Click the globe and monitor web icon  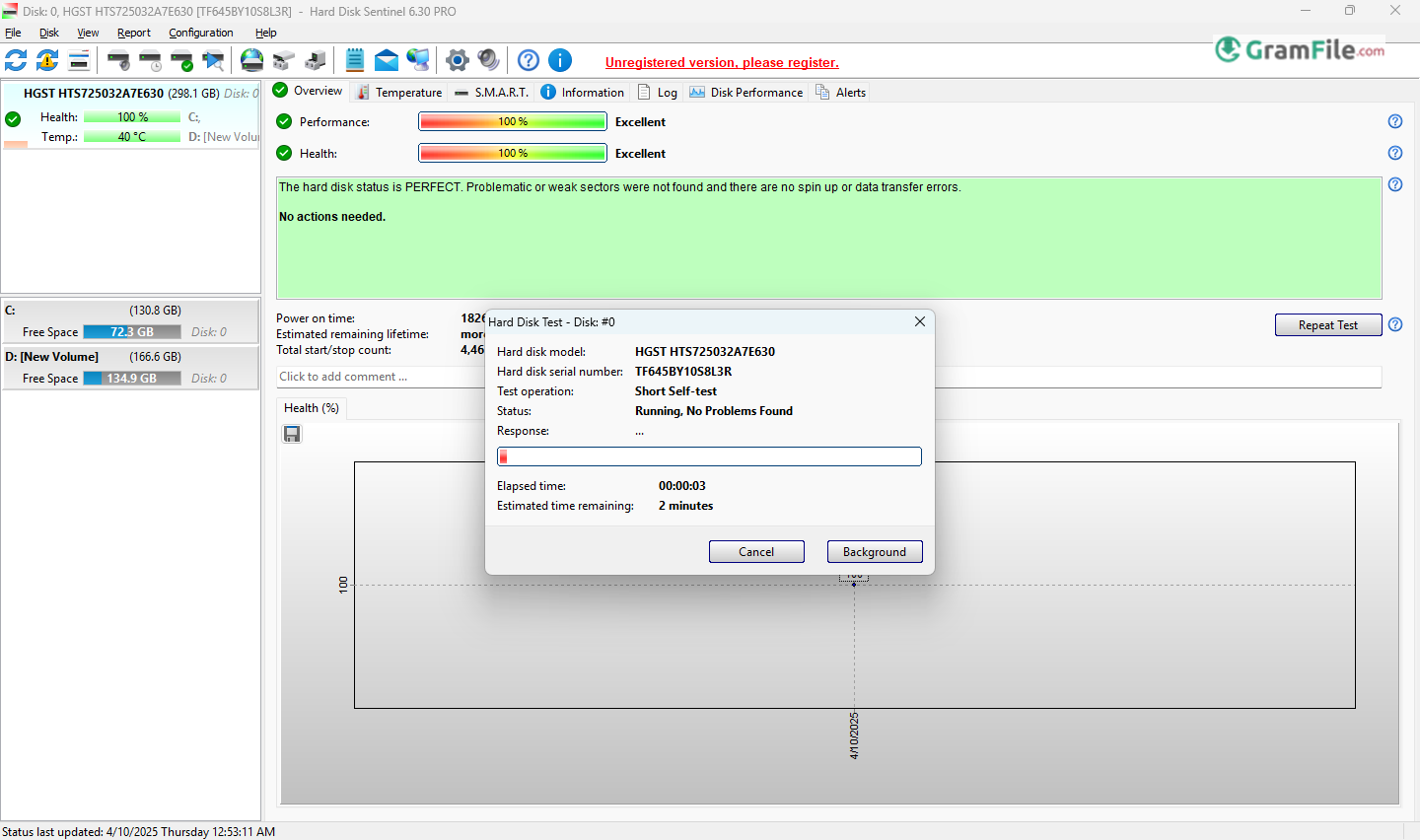418,60
